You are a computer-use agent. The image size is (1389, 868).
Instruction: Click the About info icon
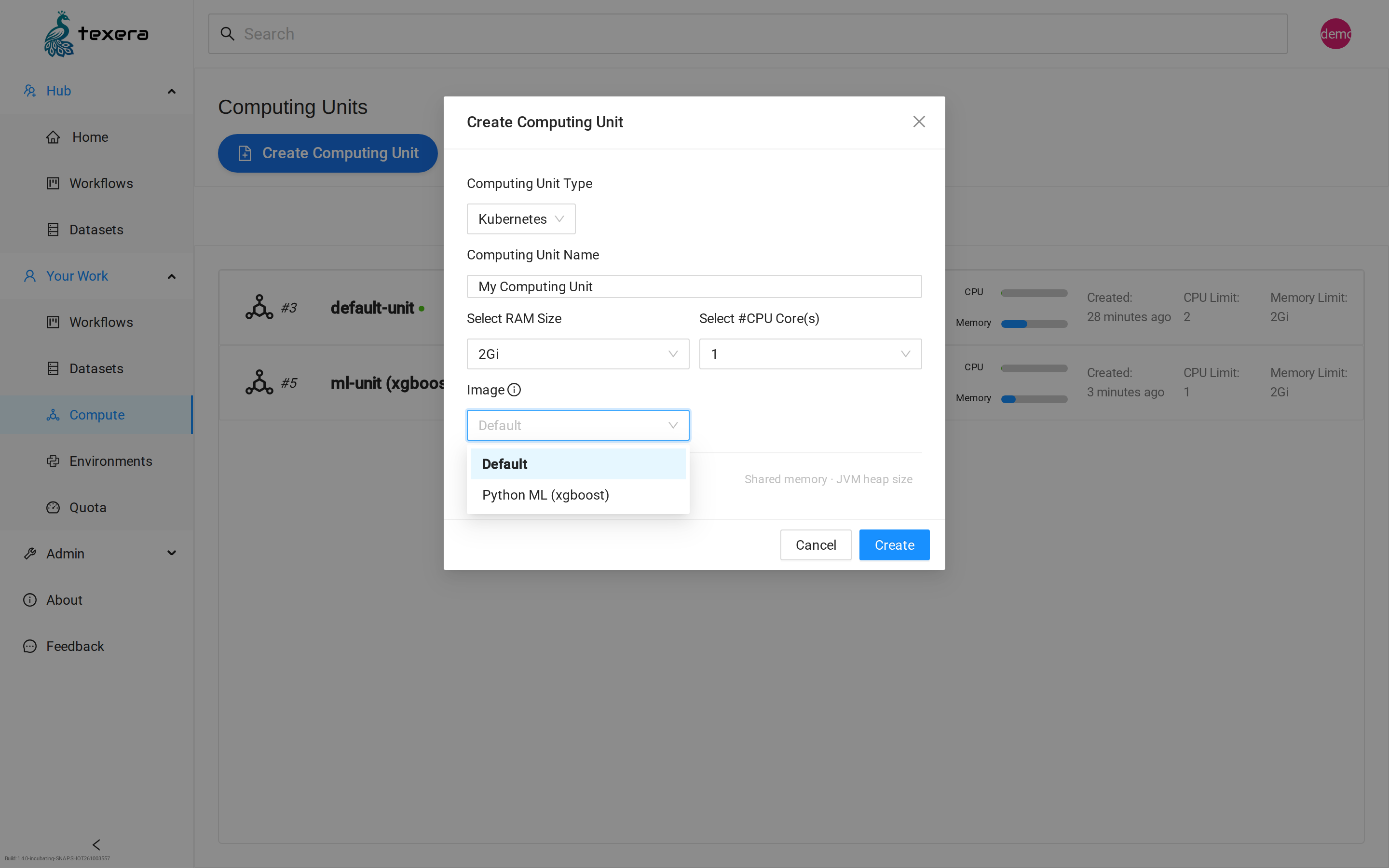click(30, 600)
